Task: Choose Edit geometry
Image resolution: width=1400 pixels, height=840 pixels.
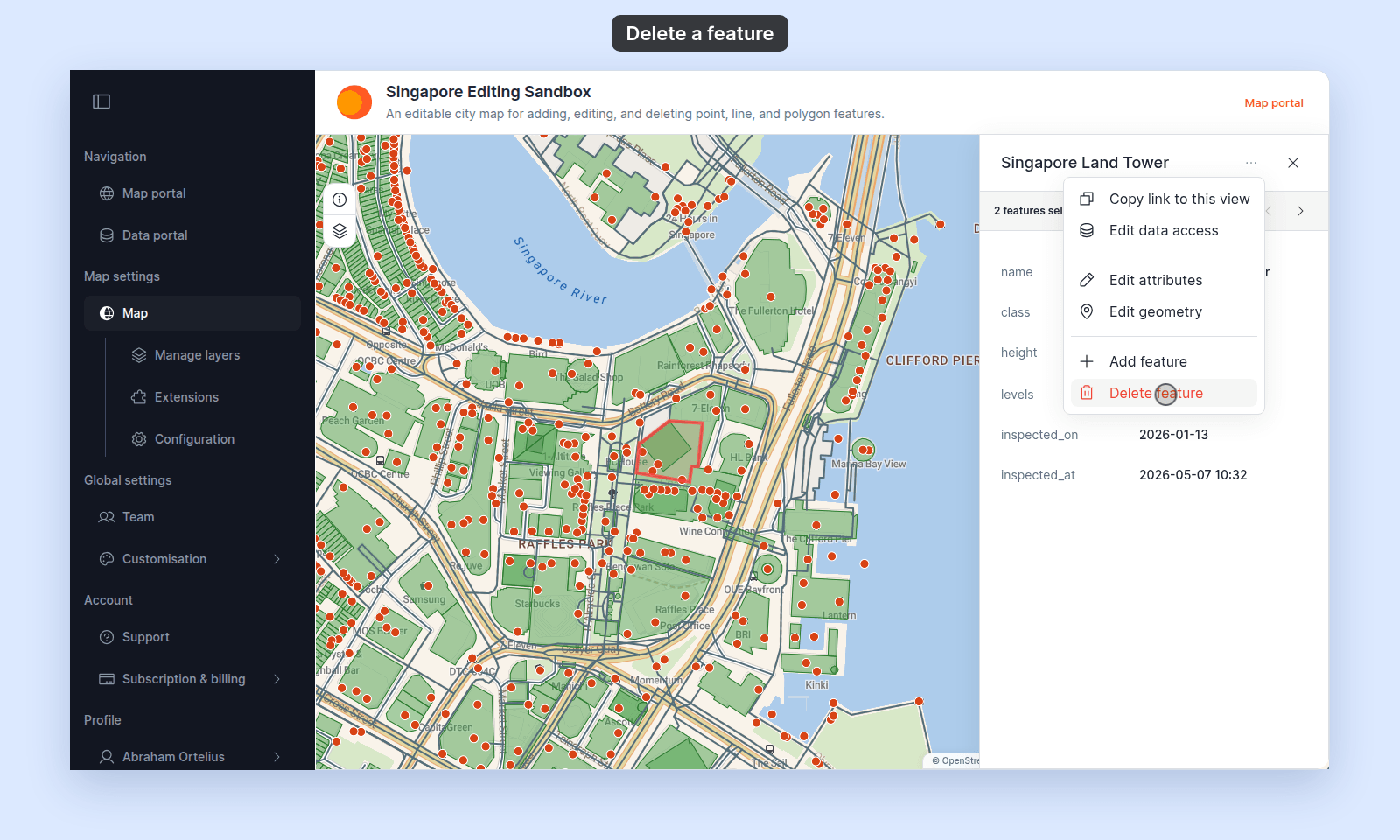Action: pyautogui.click(x=1164, y=311)
